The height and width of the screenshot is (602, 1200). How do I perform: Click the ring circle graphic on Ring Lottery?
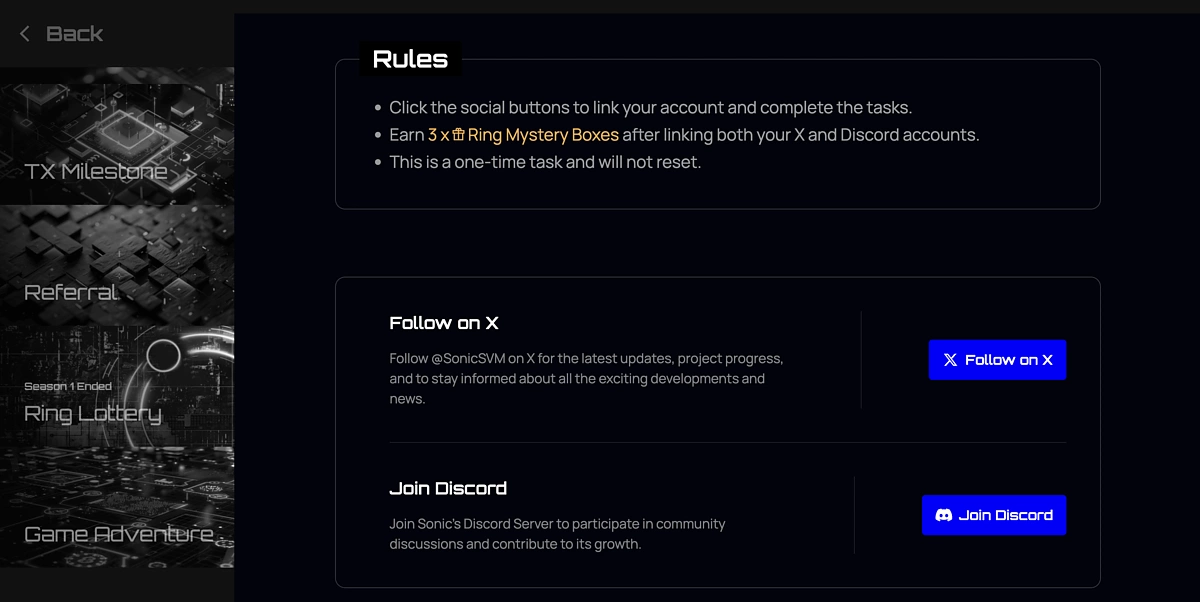[163, 355]
